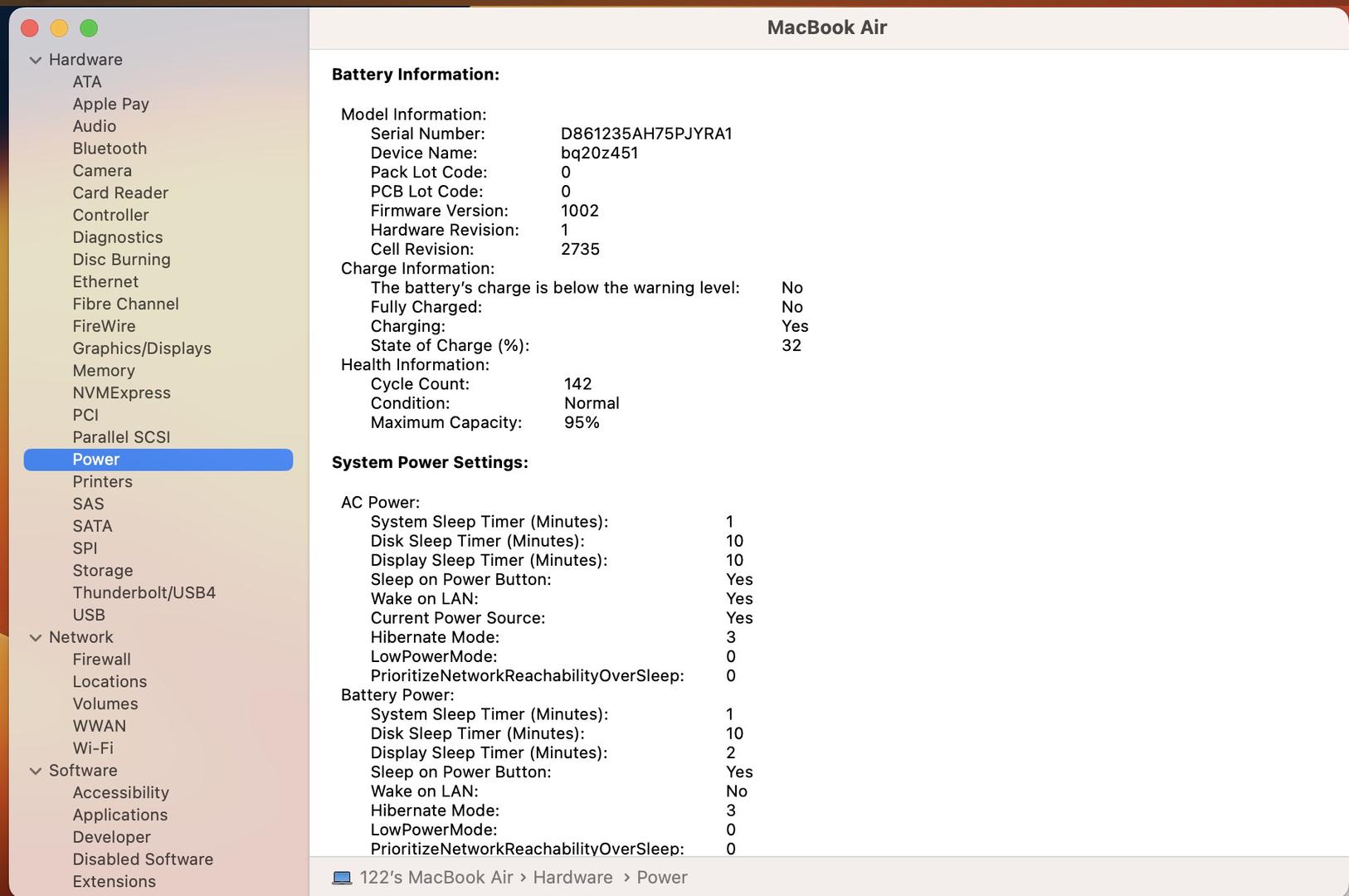The image size is (1349, 896).
Task: Open Printers information
Action: click(x=102, y=481)
